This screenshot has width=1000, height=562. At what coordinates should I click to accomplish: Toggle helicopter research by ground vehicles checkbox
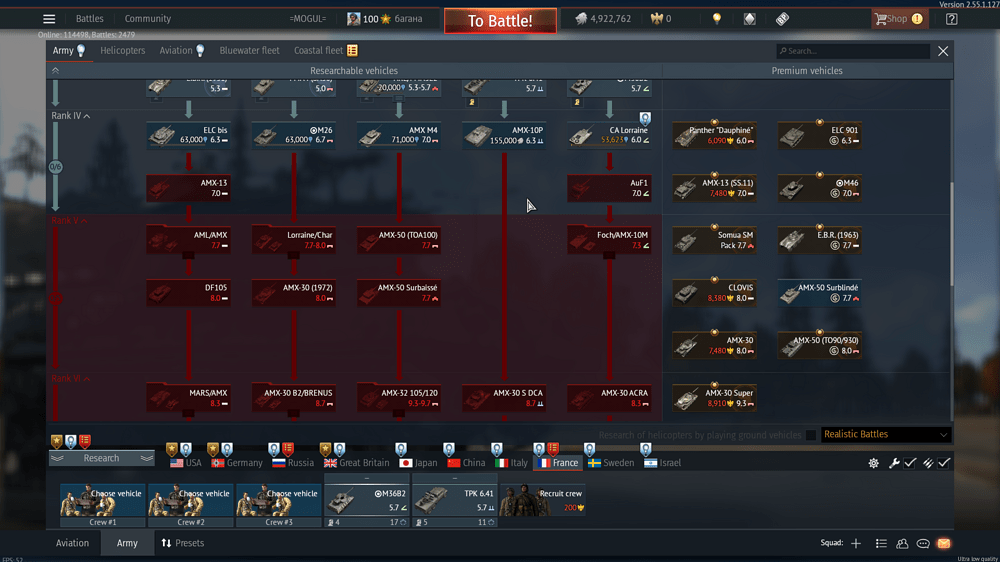click(x=811, y=435)
